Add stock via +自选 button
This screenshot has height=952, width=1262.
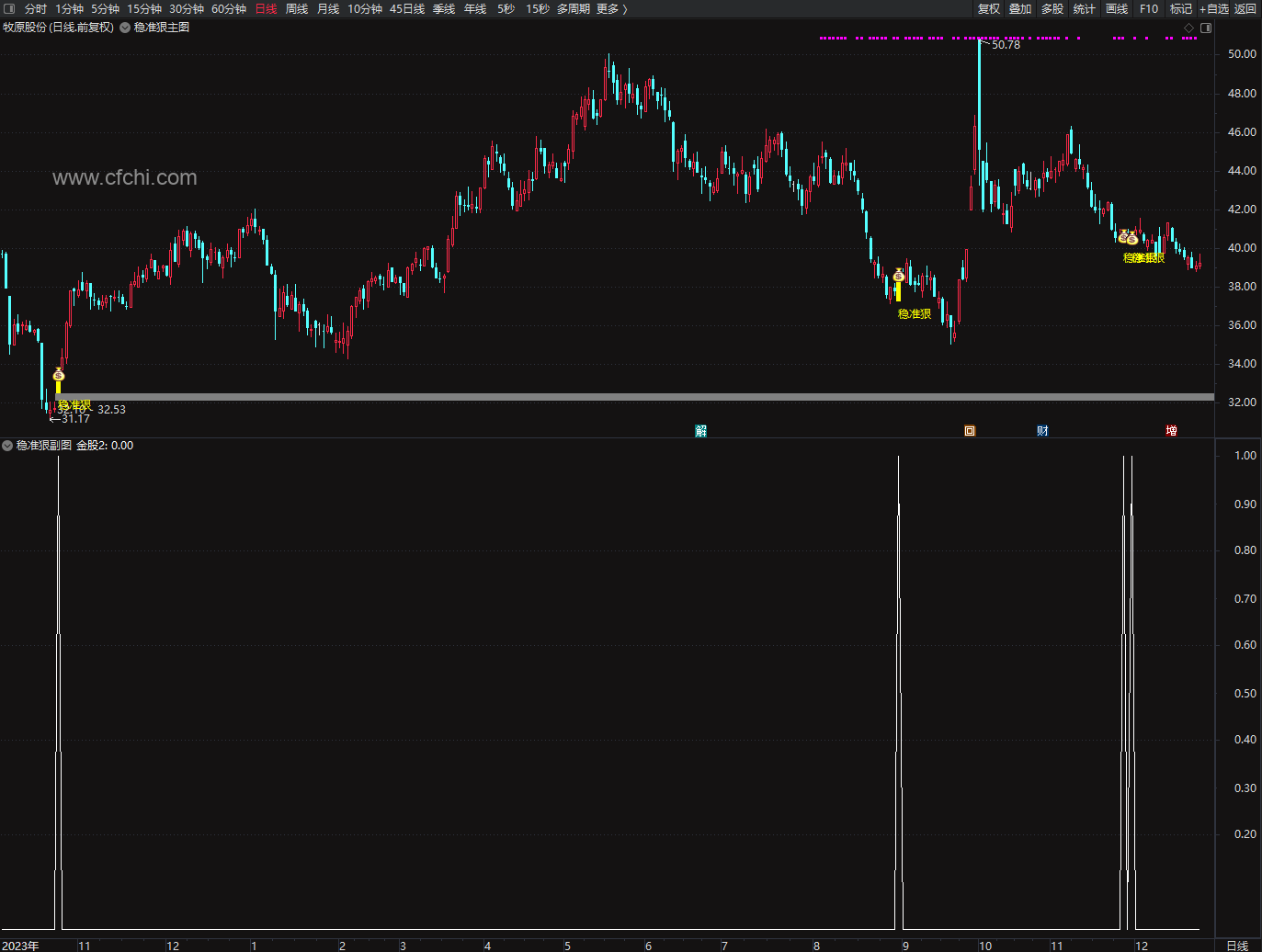click(x=1214, y=8)
